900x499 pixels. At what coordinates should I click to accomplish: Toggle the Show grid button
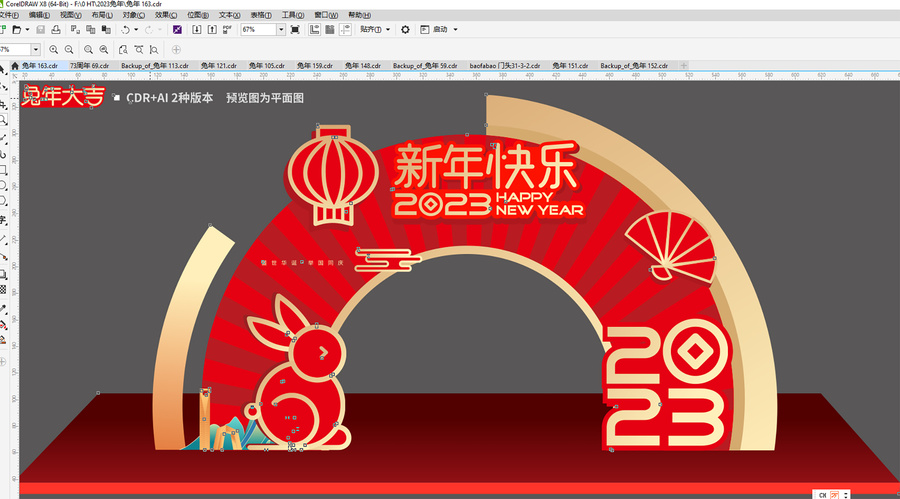click(330, 29)
